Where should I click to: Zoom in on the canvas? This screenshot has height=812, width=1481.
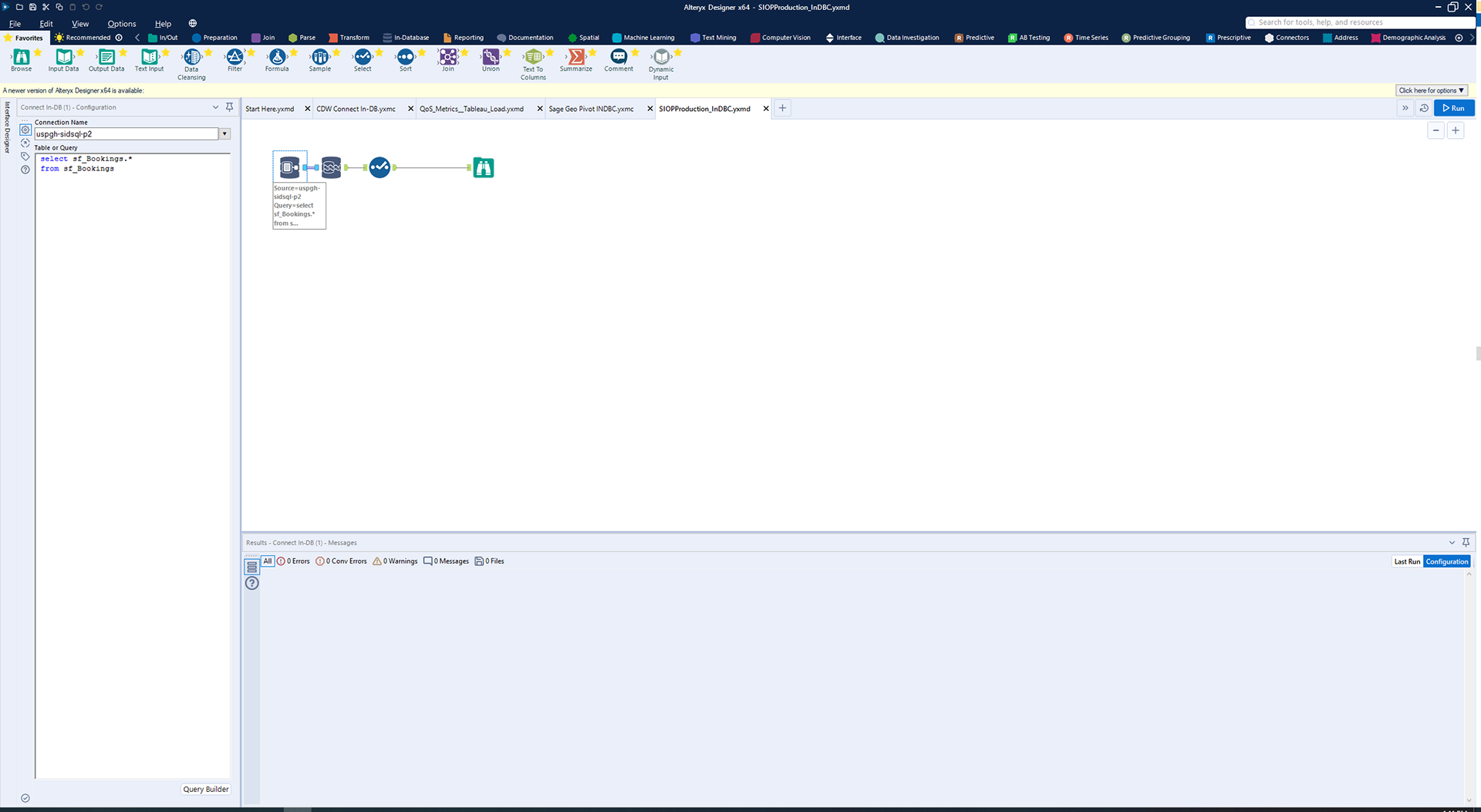[x=1456, y=130]
